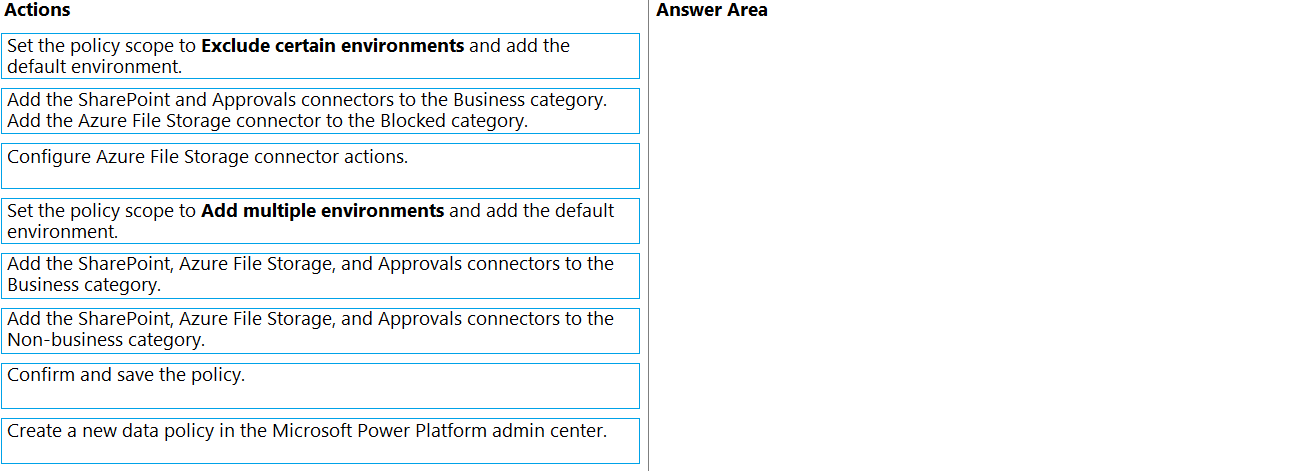Click 'default environment.' in the Exclude action
The height and width of the screenshot is (471, 1296).
point(95,67)
